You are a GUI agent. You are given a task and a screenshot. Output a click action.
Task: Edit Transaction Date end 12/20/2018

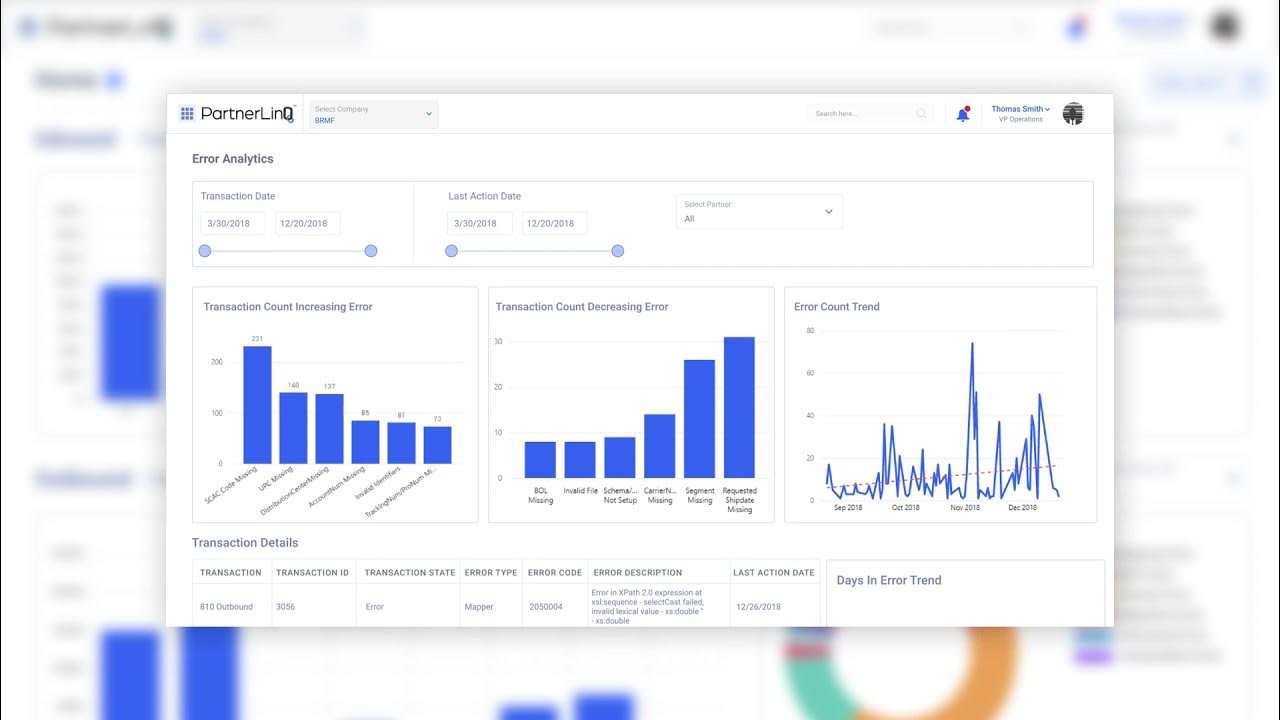[x=308, y=223]
